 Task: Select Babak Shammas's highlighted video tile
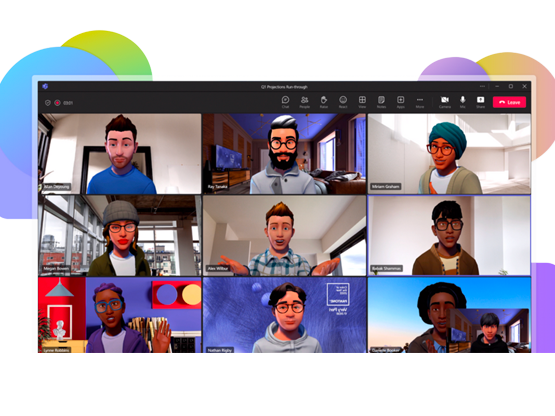click(449, 235)
